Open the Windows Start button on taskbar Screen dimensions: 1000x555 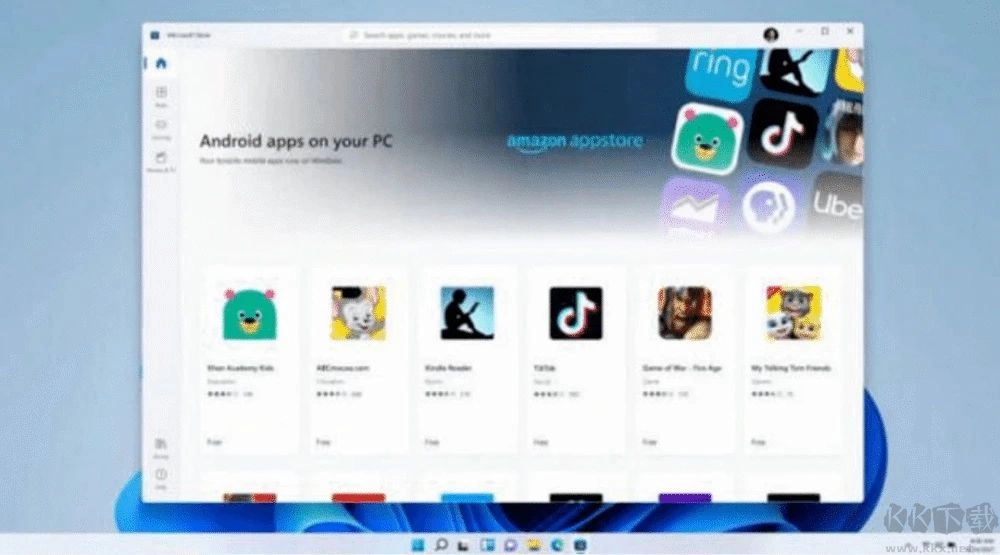tap(416, 544)
